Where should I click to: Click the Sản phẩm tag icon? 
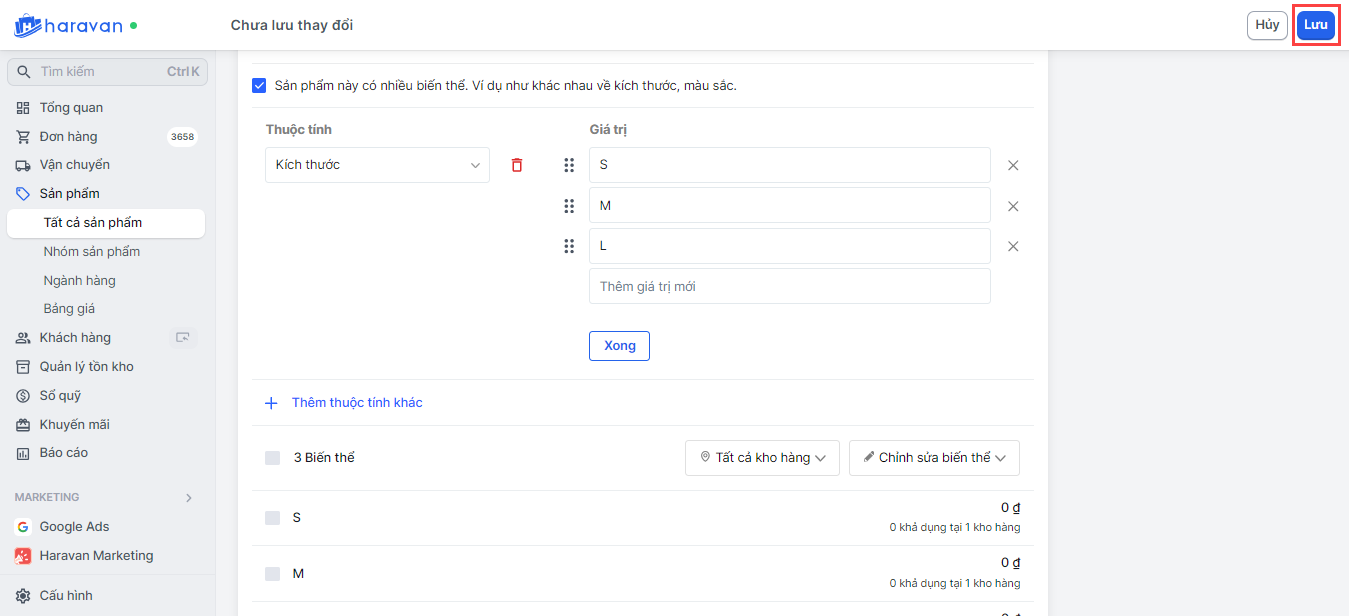click(23, 194)
